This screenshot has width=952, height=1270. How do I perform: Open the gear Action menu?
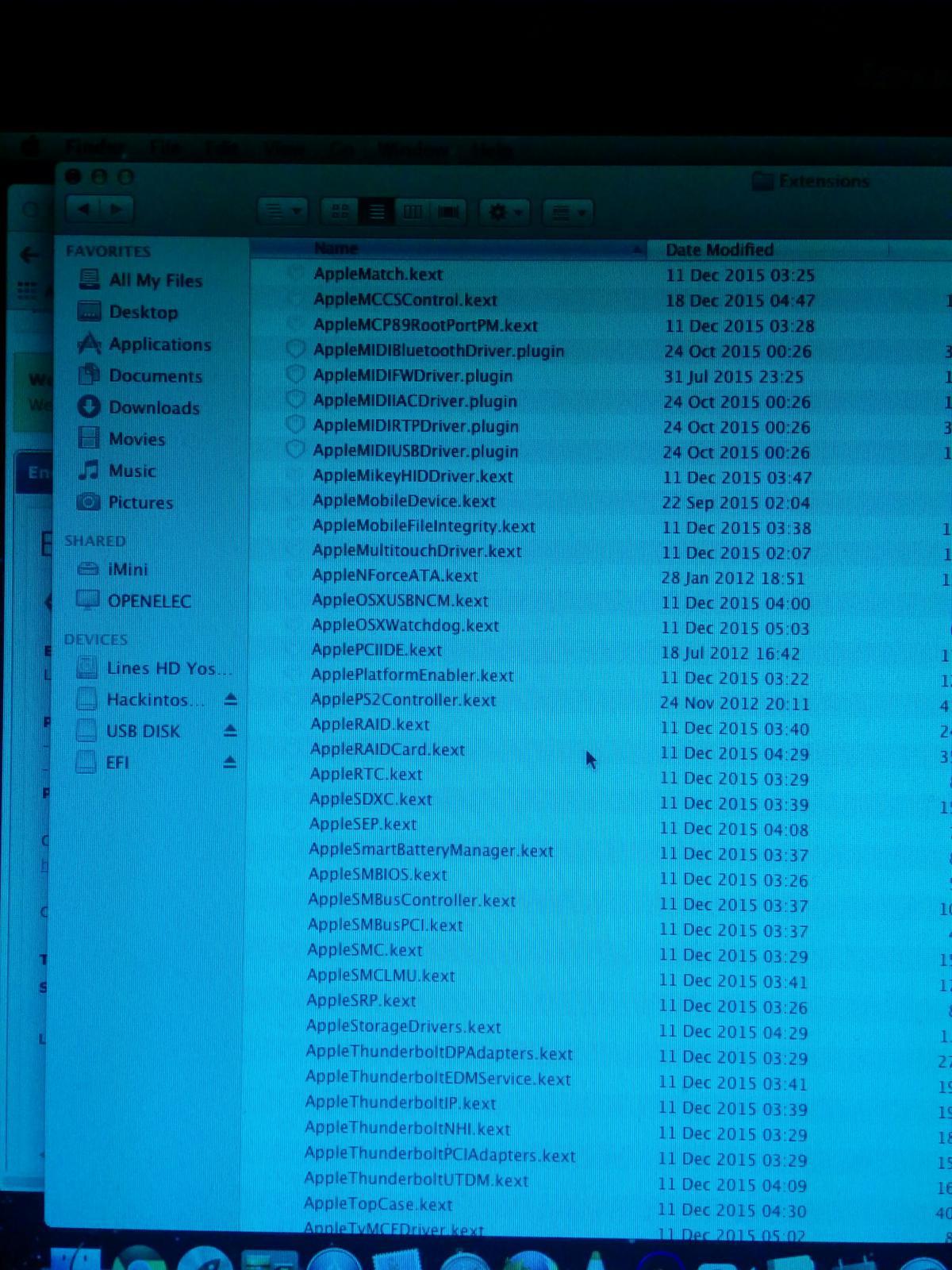coord(505,213)
